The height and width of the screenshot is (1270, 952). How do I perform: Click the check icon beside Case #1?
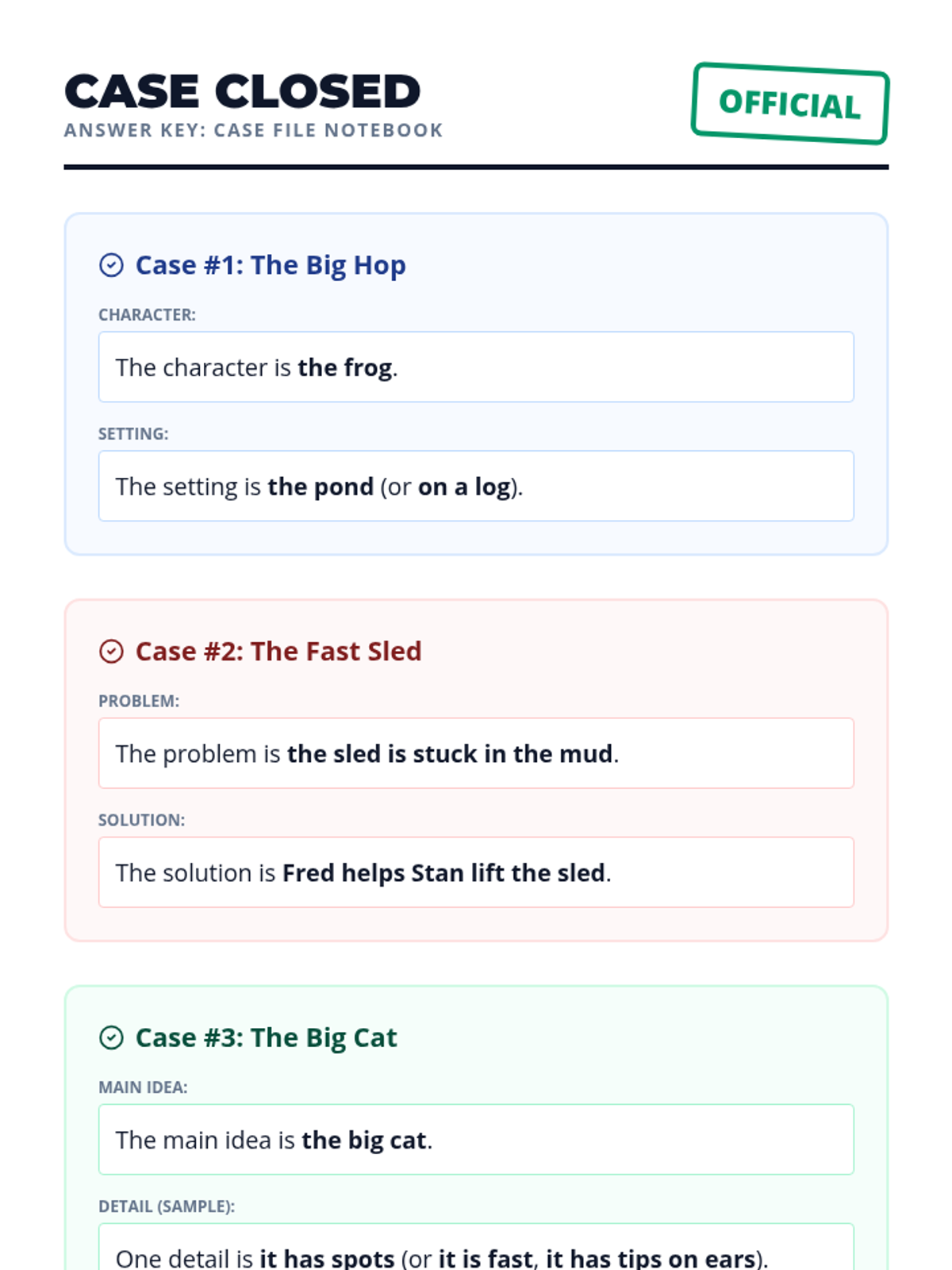tap(111, 265)
